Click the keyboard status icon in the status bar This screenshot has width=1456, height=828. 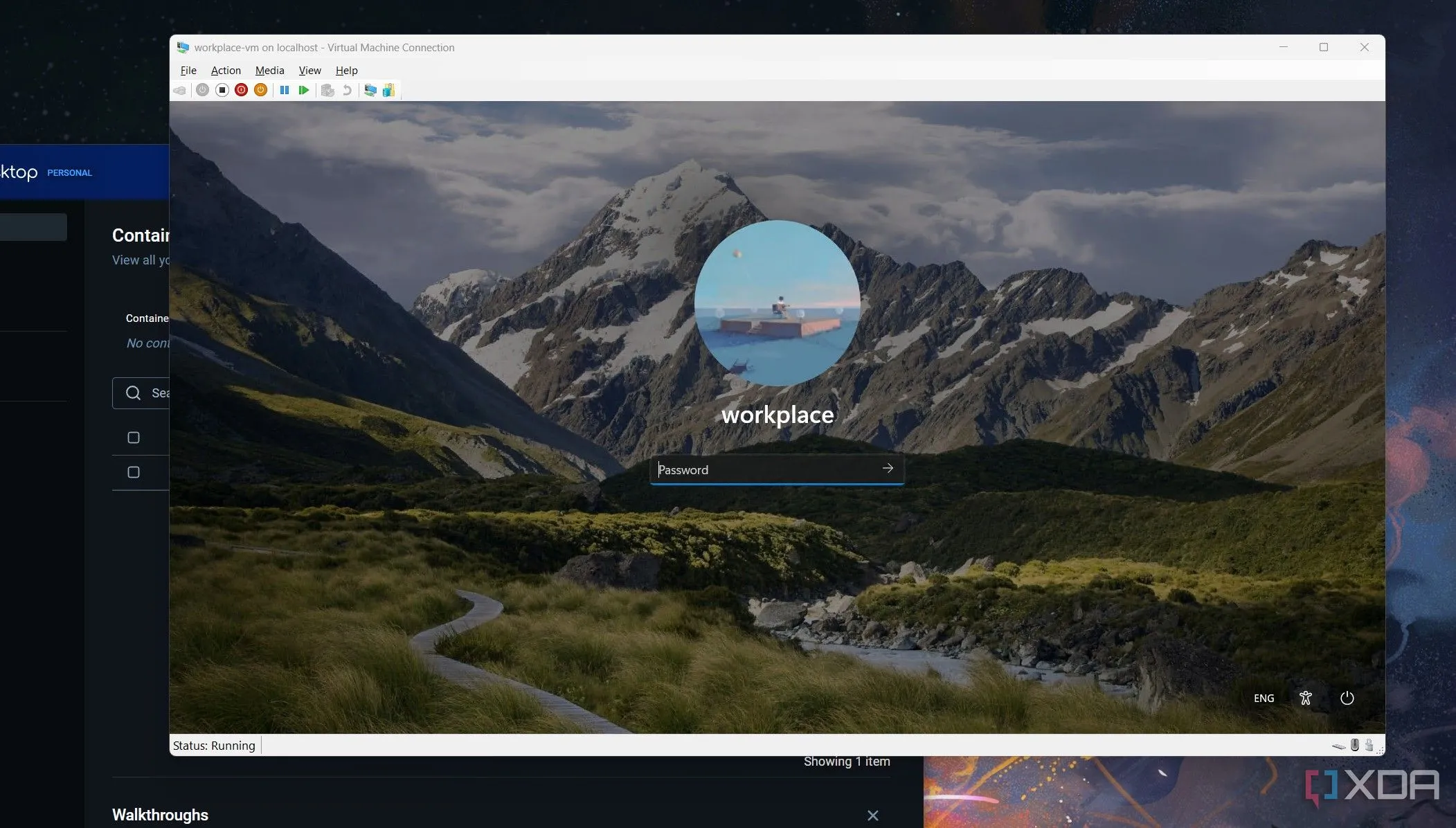1338,746
